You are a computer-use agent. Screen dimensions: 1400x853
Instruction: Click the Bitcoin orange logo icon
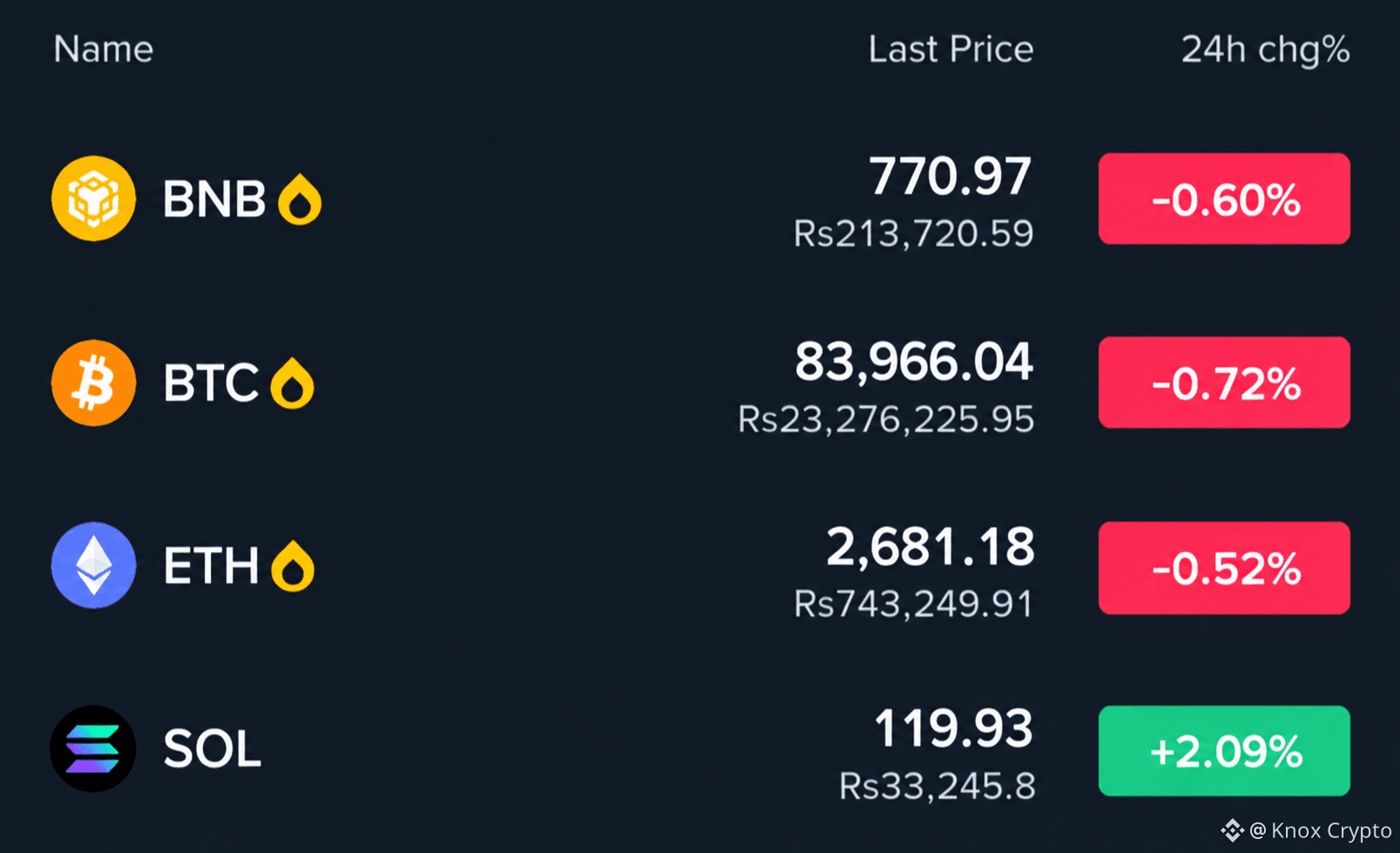click(93, 382)
